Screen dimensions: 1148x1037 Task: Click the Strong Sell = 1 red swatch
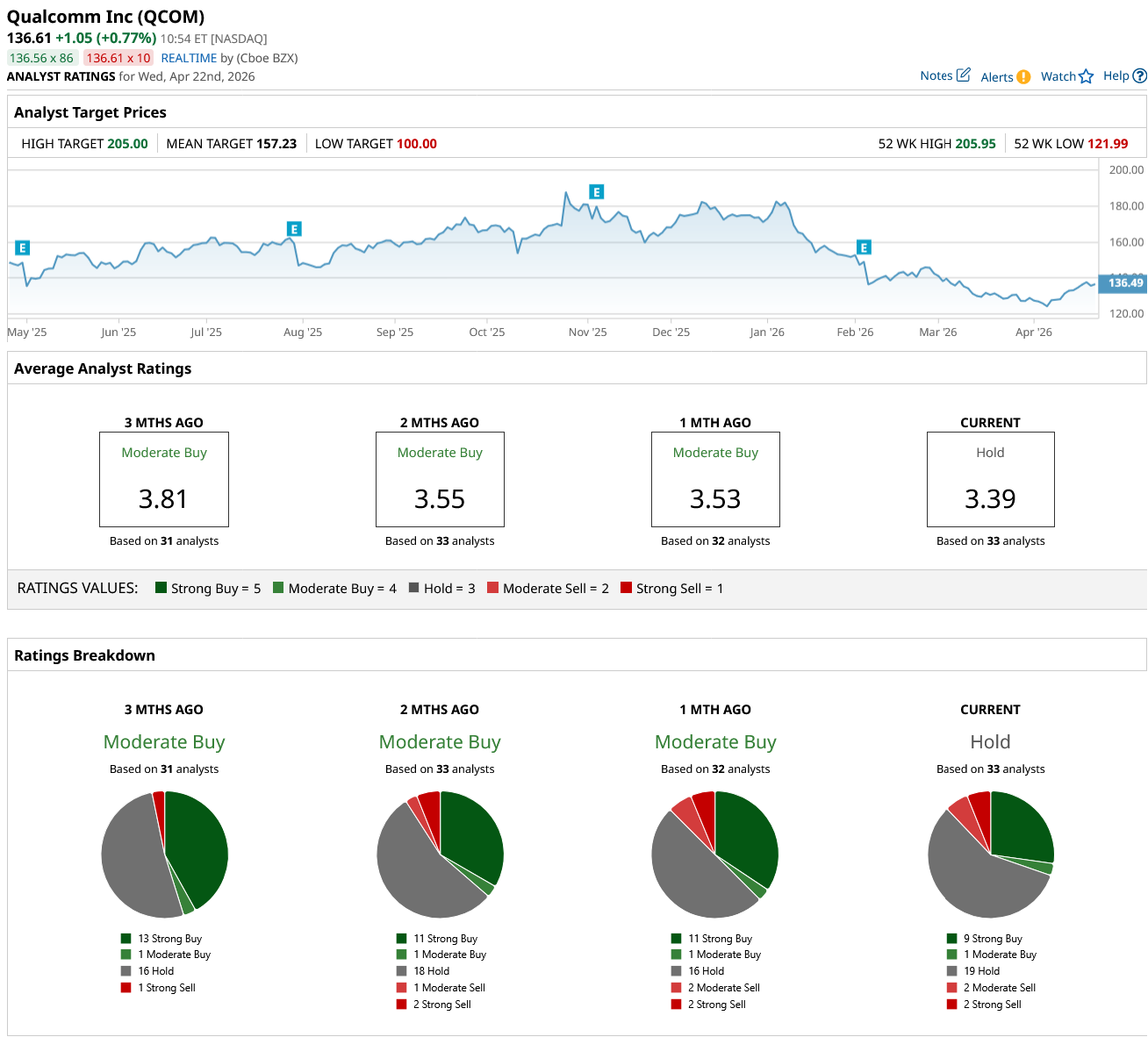tap(626, 588)
